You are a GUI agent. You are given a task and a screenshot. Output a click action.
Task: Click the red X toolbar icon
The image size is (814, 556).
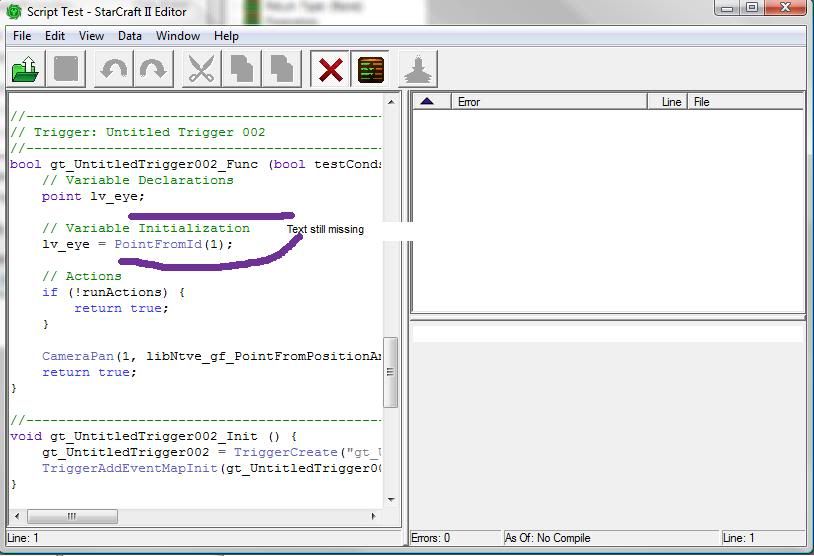(x=330, y=70)
